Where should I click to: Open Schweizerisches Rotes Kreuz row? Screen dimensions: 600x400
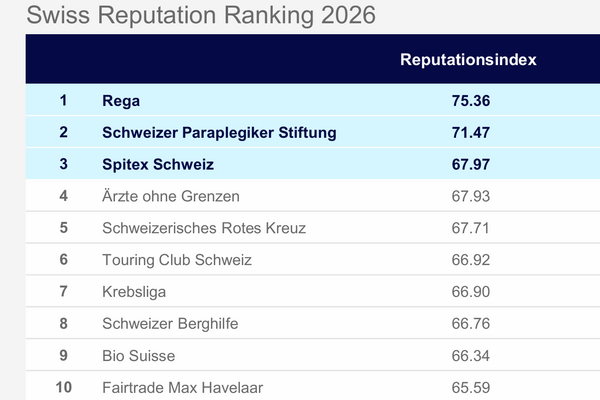(204, 228)
